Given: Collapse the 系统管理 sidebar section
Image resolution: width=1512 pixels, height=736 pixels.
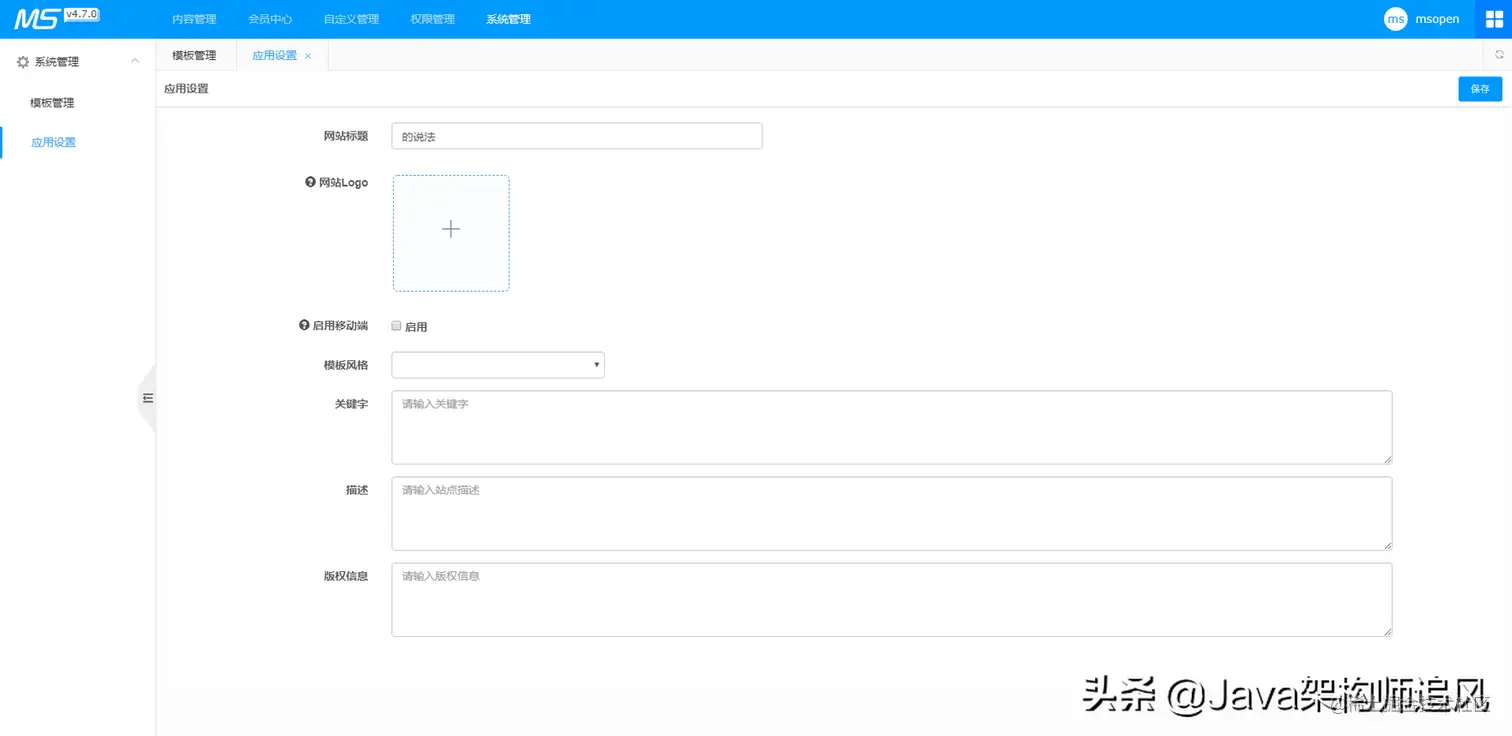Looking at the screenshot, I should coord(135,60).
